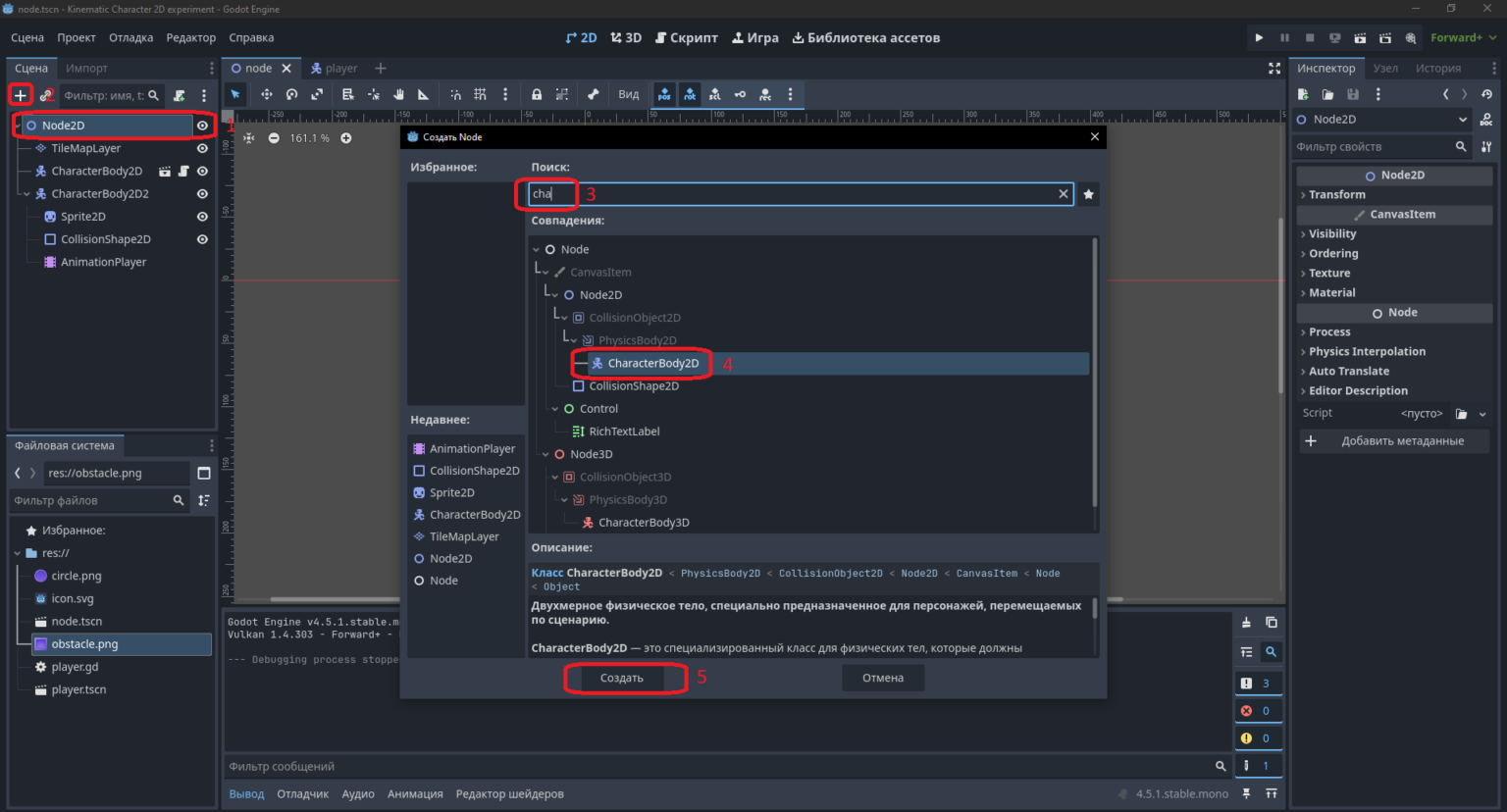Toggle visibility eye of TileMapLayer
1507x812 pixels.
click(202, 148)
